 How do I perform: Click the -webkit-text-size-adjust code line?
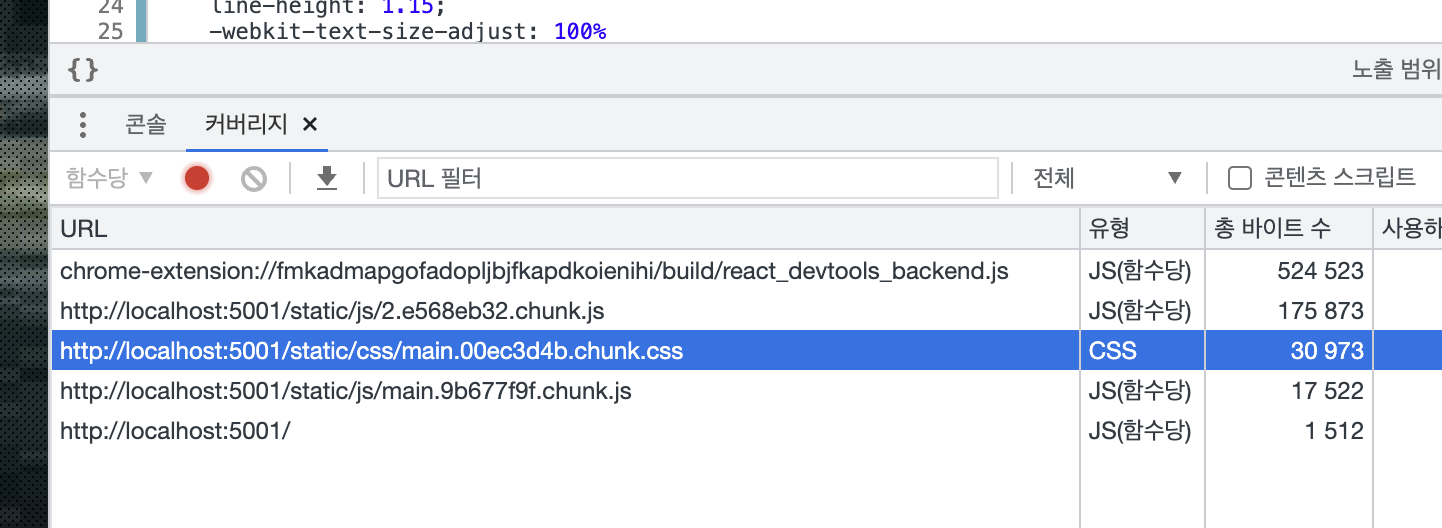point(407,31)
